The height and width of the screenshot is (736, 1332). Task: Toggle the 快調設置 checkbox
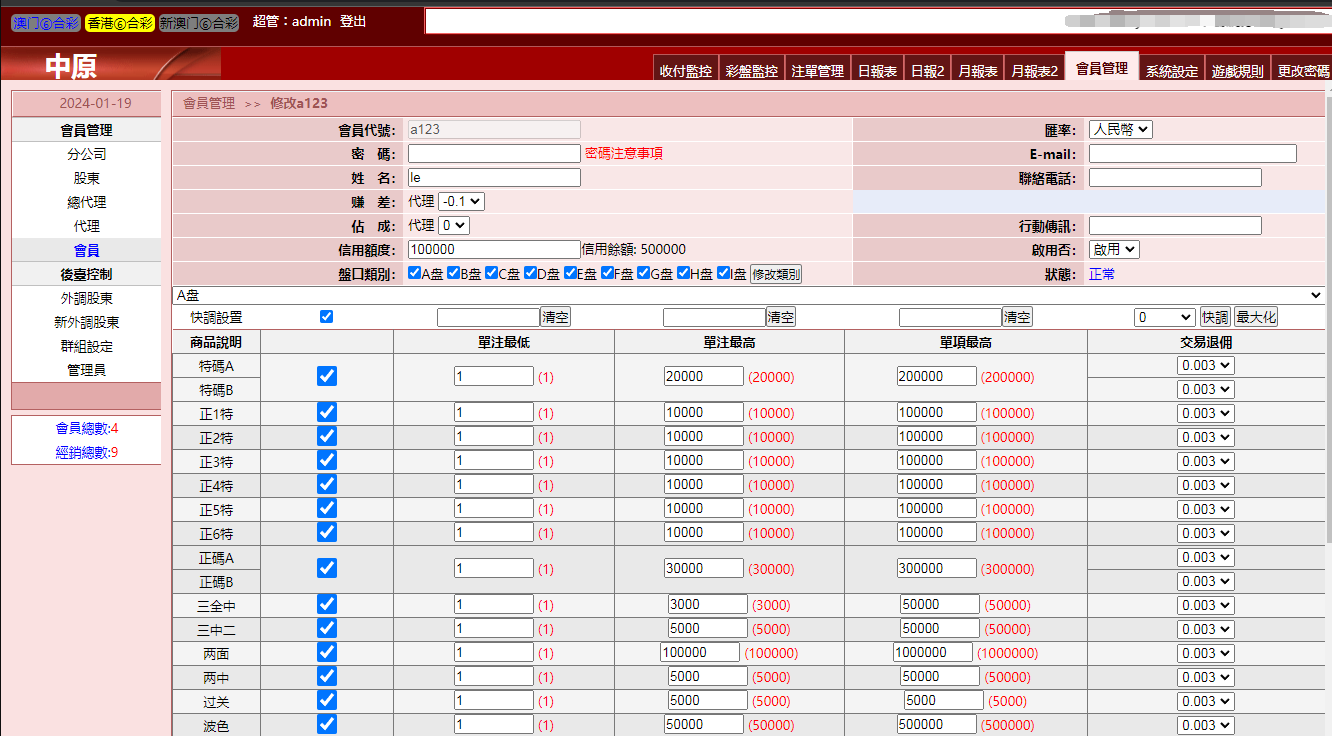[x=326, y=317]
